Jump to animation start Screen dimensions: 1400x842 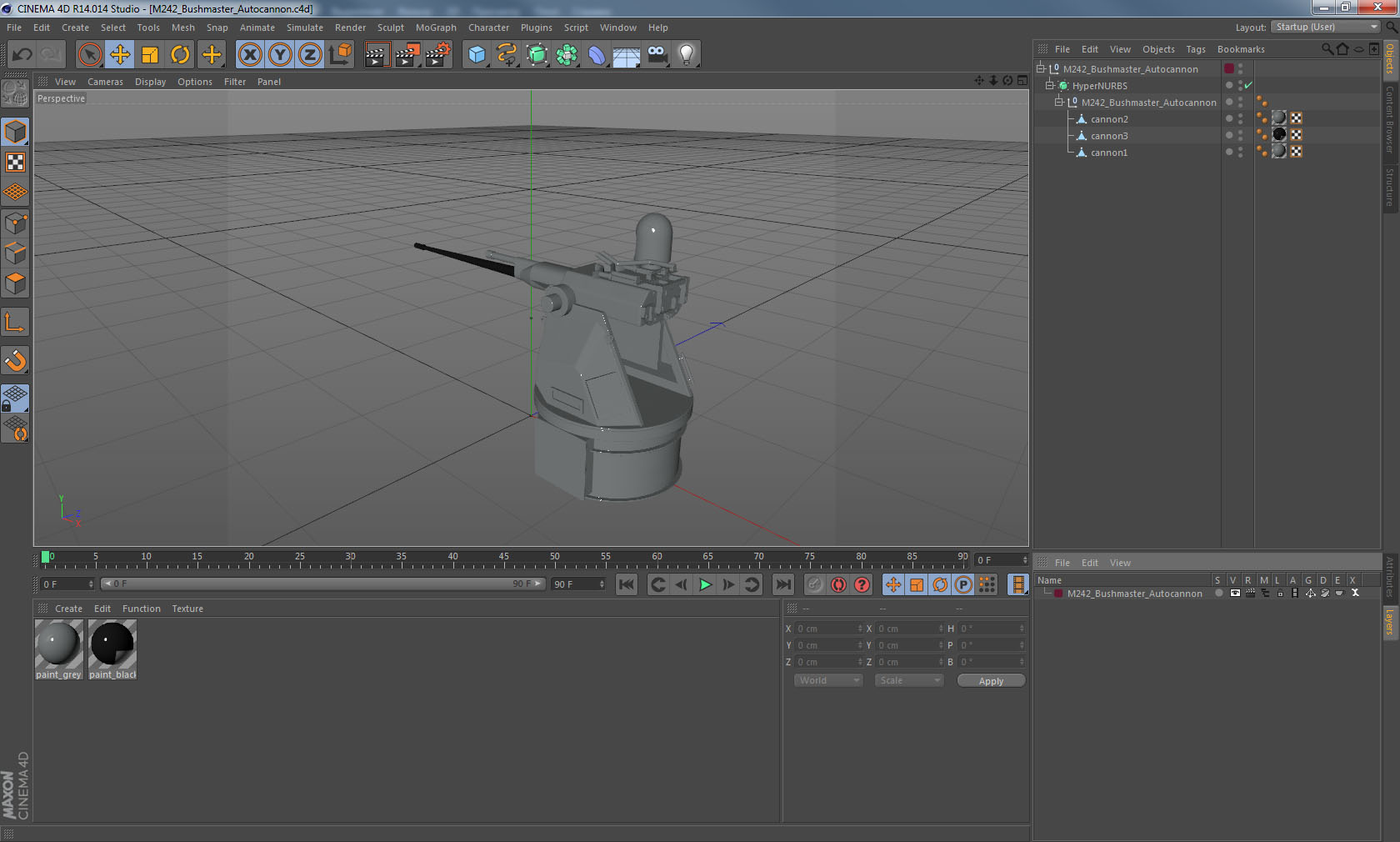click(x=627, y=584)
